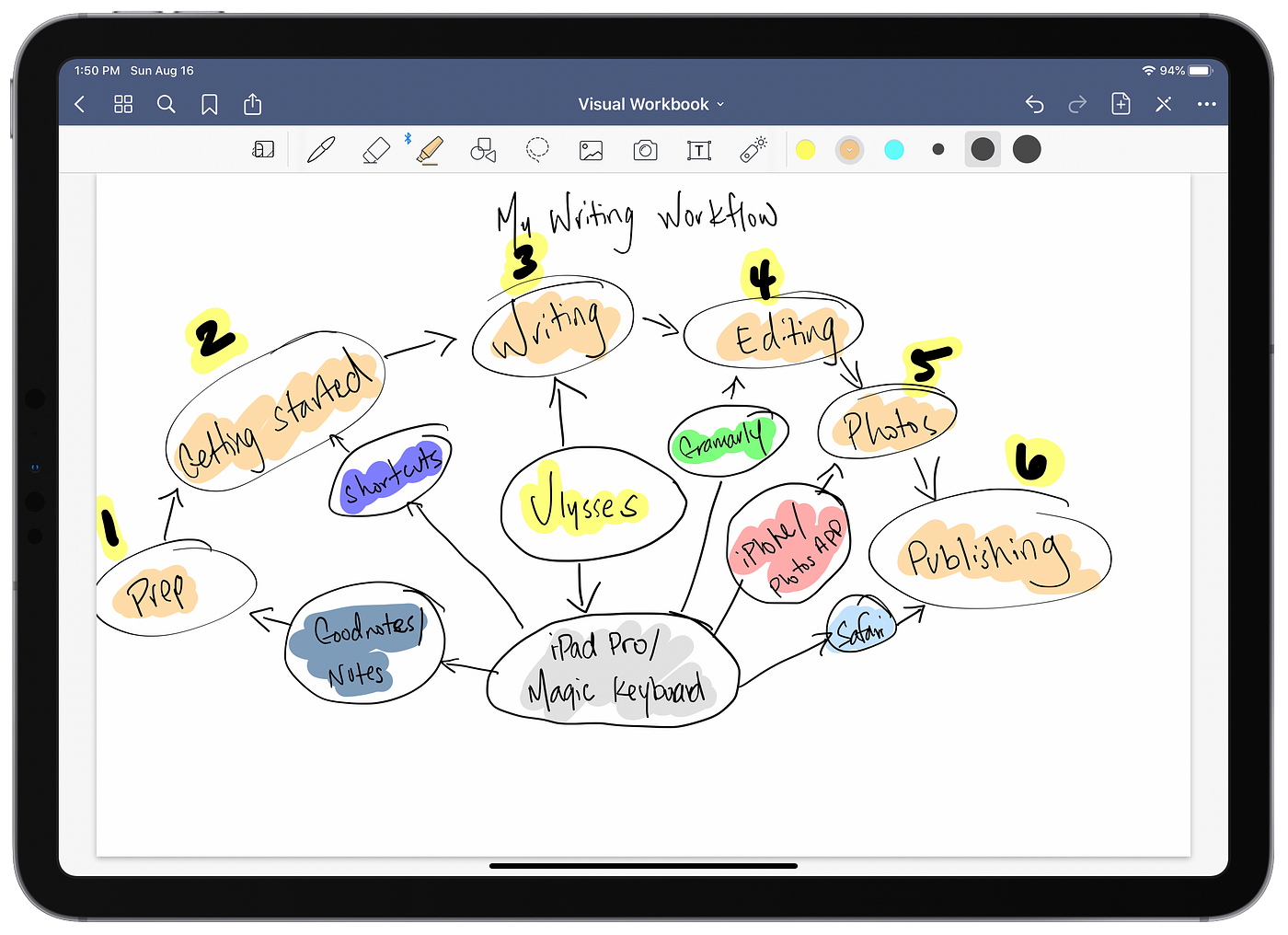Image resolution: width=1288 pixels, height=935 pixels.
Task: Open the Camera tool
Action: pos(646,150)
